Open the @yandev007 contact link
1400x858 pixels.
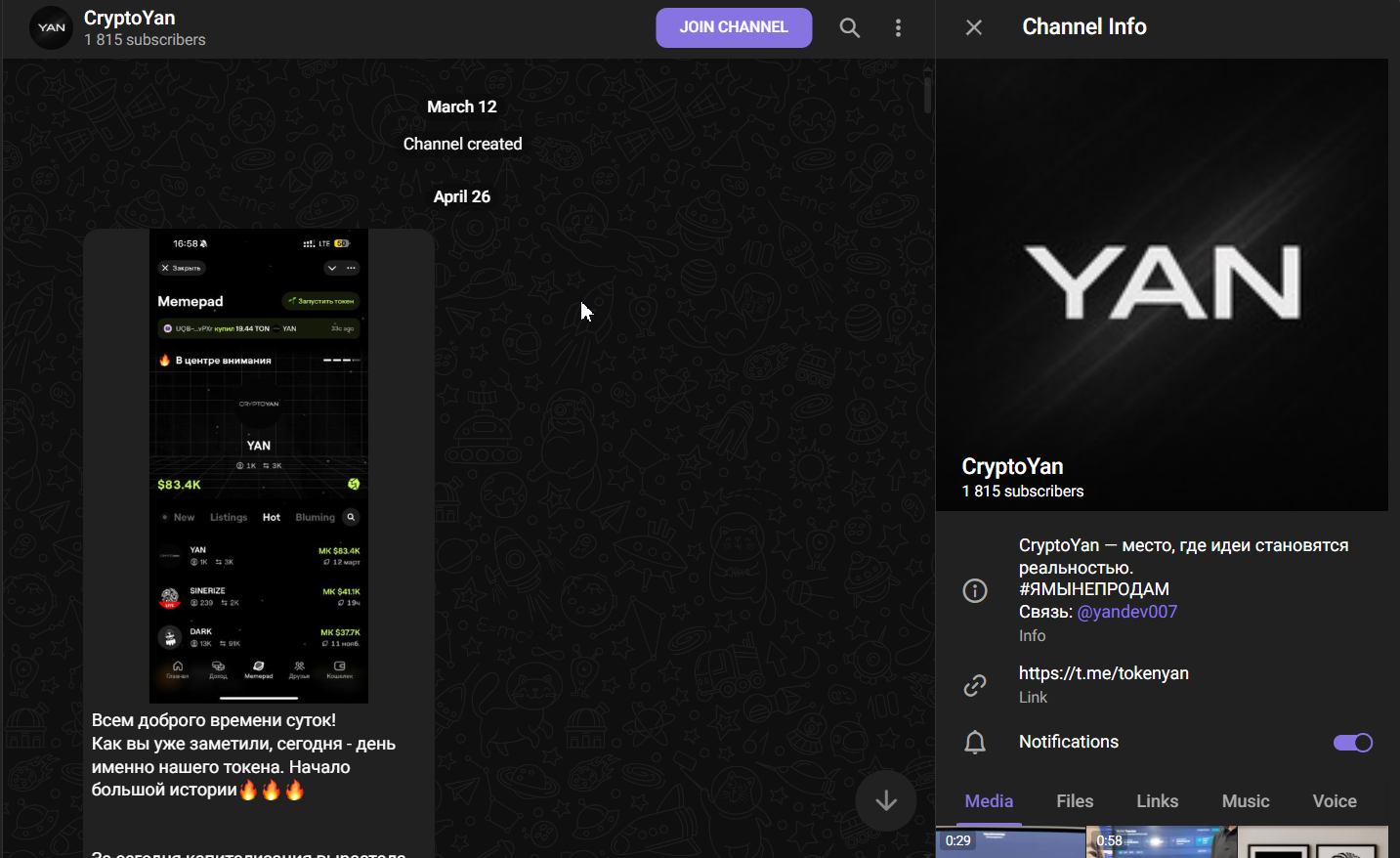pyautogui.click(x=1126, y=612)
